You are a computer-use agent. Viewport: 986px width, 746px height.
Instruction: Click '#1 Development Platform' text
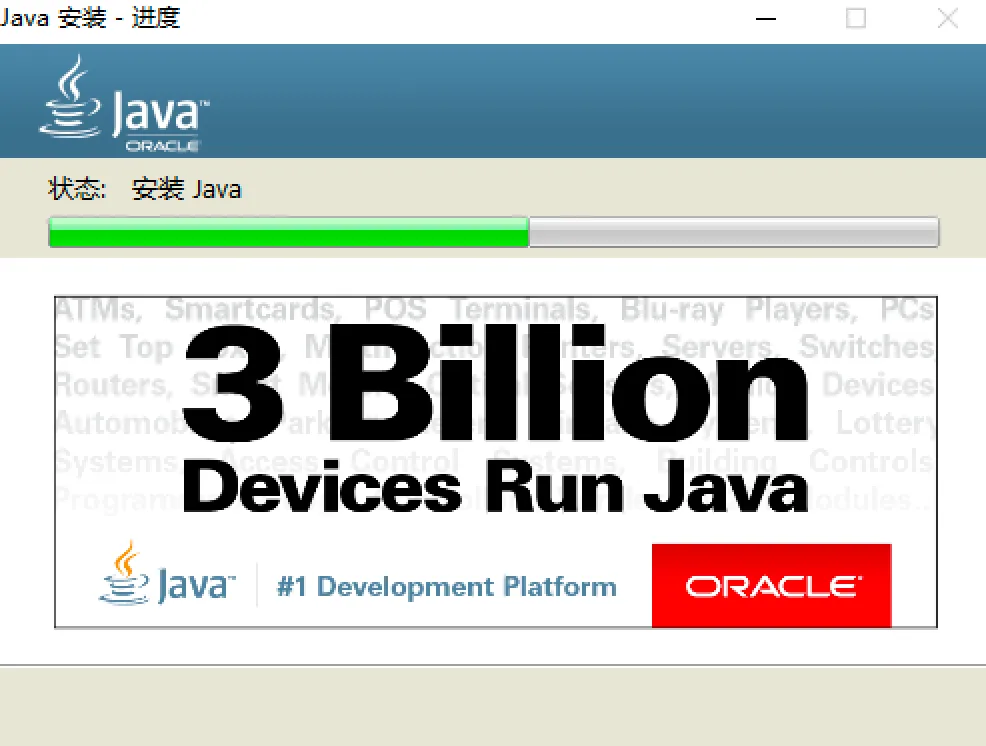pos(447,586)
